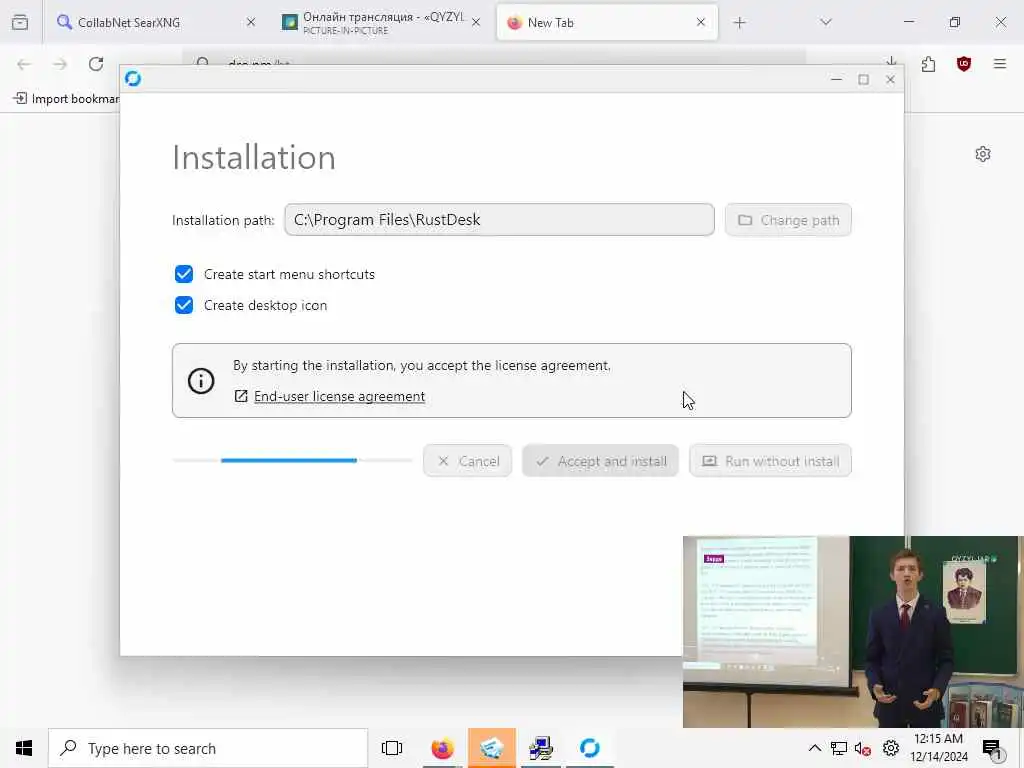
Task: Open a new browser tab with plus
Action: pyautogui.click(x=739, y=23)
